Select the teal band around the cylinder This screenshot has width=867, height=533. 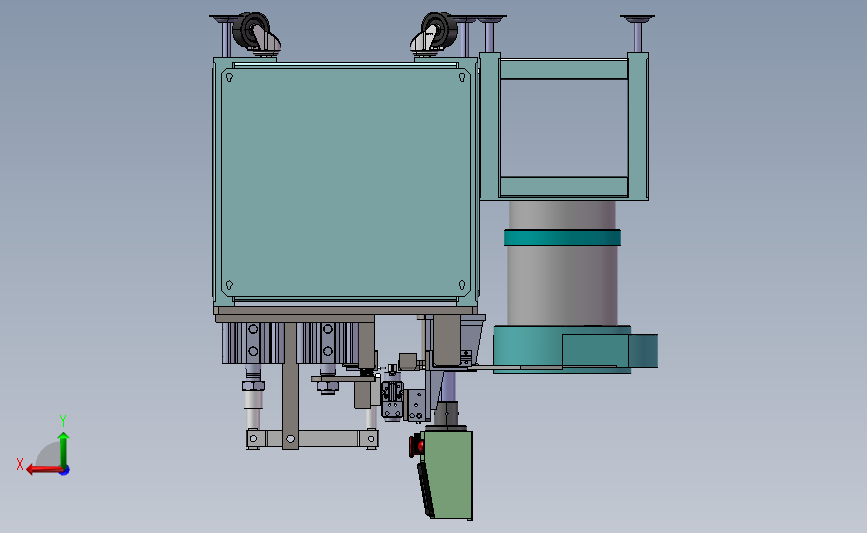(562, 238)
